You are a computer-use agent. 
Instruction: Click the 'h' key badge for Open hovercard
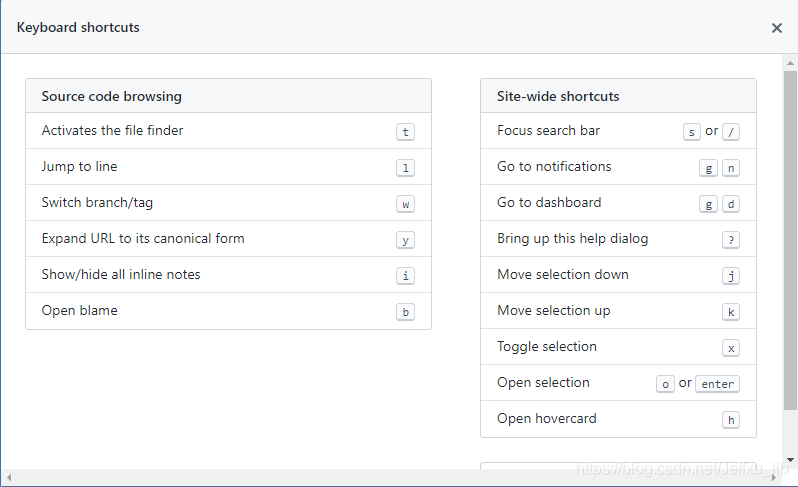(731, 420)
